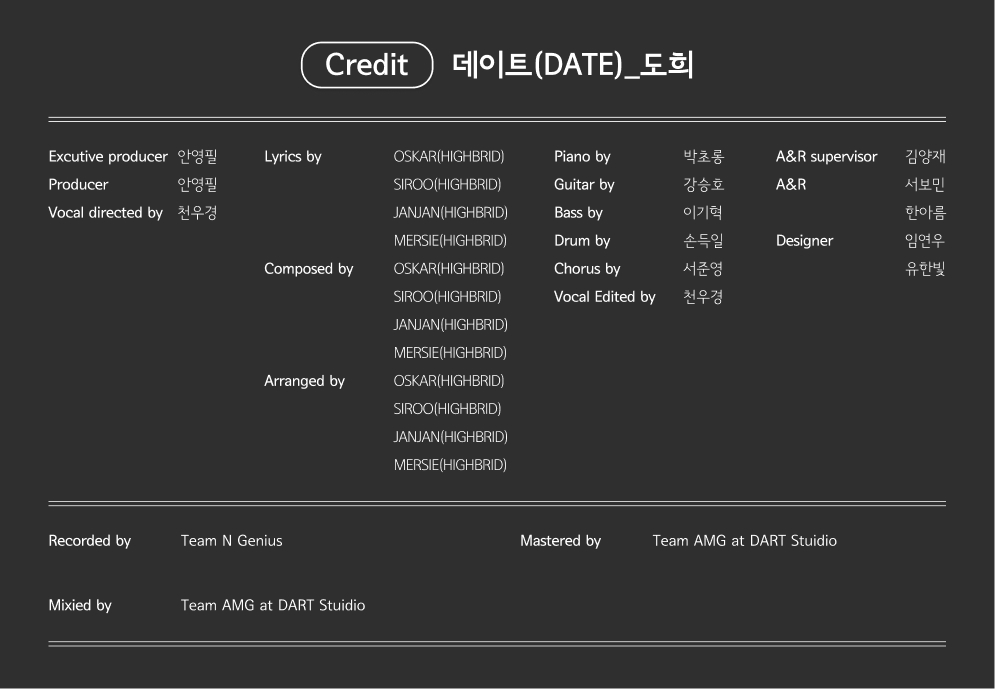Screen dimensions: 995x690
Task: Click guitarist name 강승호
Action: pos(703,185)
